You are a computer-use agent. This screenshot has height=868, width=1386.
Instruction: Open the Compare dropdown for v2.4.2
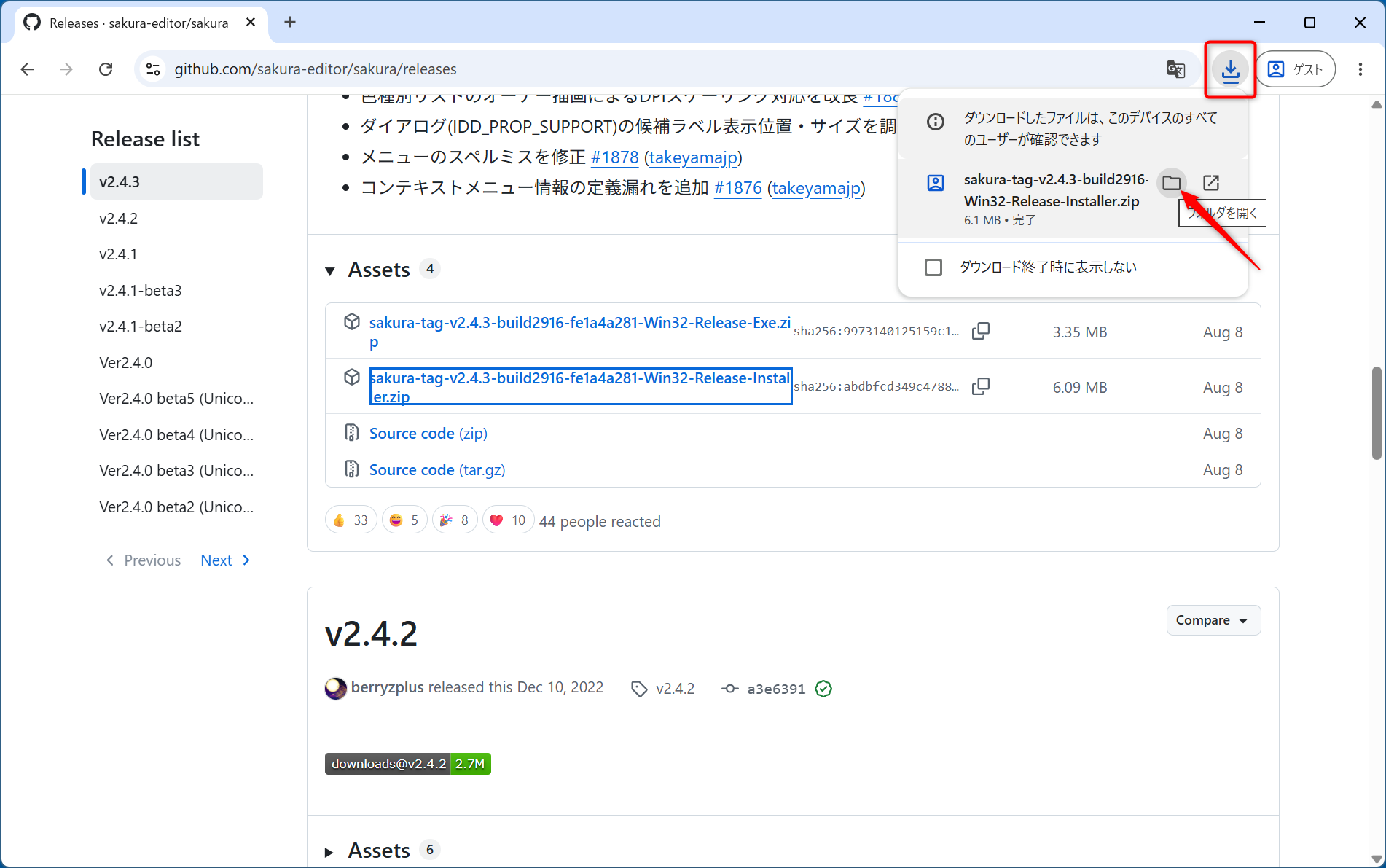pos(1213,620)
